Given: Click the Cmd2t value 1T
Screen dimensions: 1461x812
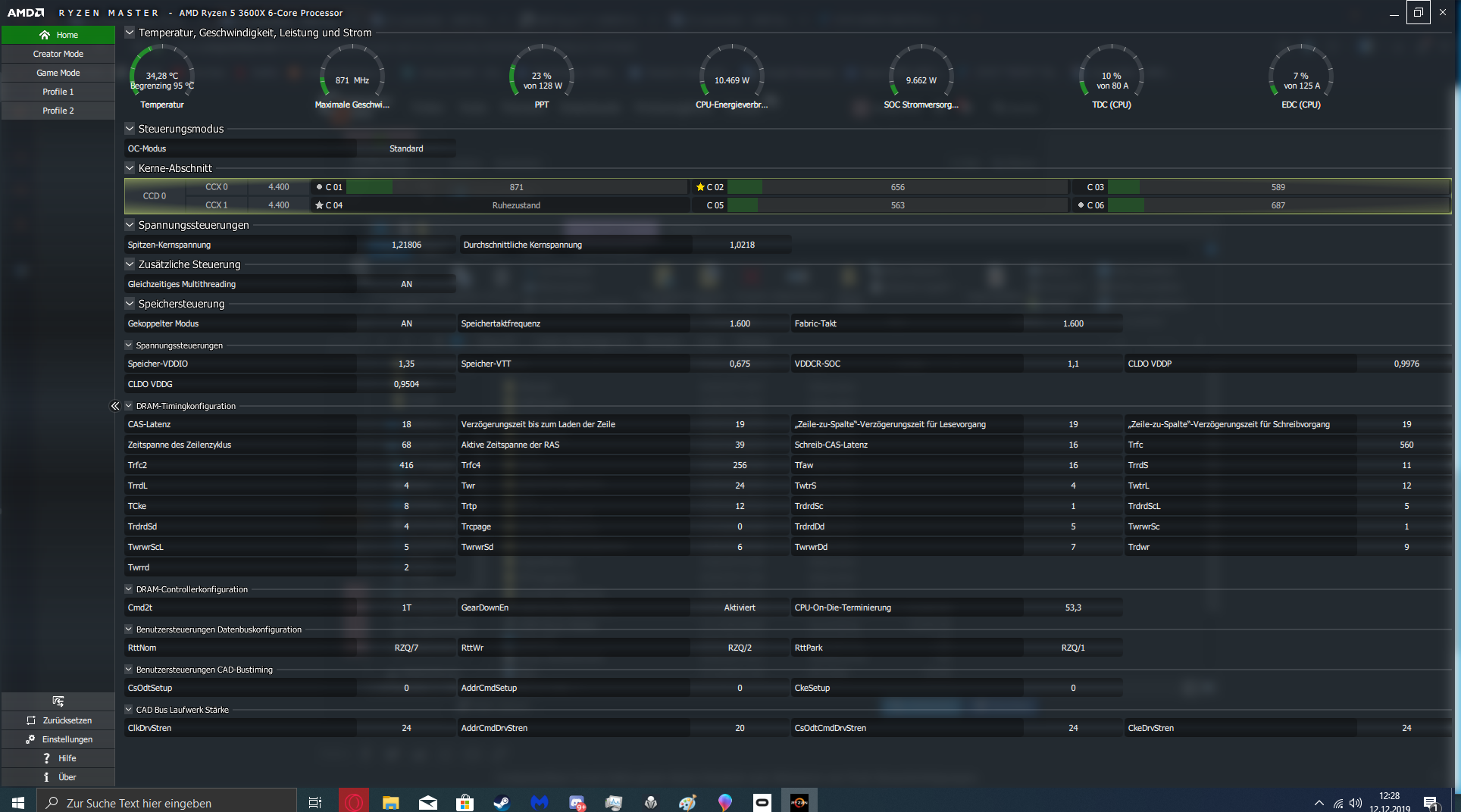Looking at the screenshot, I should (406, 607).
